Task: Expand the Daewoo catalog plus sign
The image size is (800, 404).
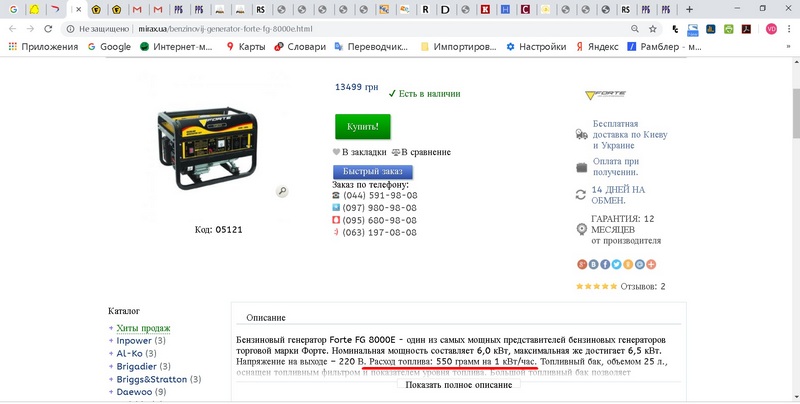Action: [x=111, y=392]
